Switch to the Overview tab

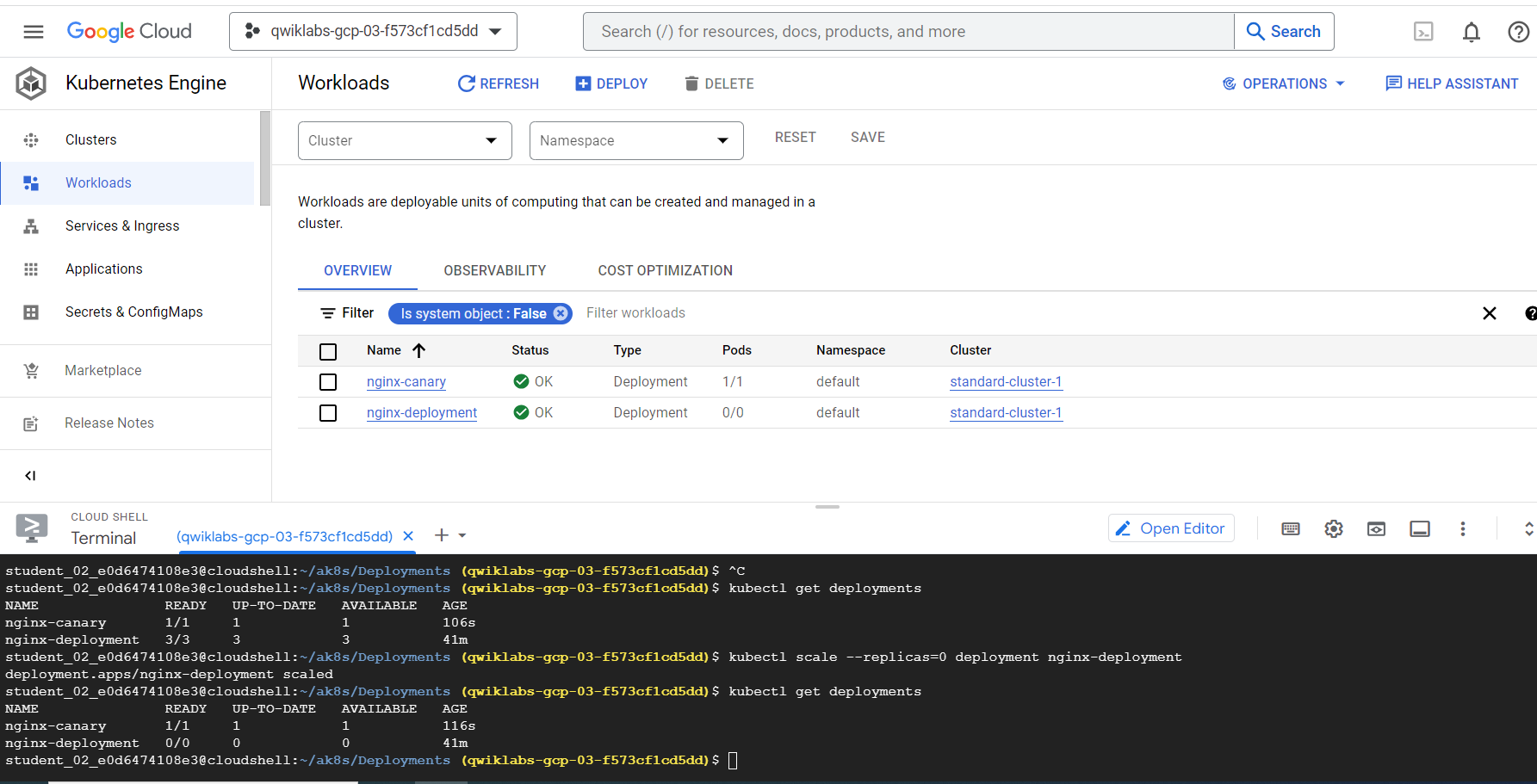point(357,270)
